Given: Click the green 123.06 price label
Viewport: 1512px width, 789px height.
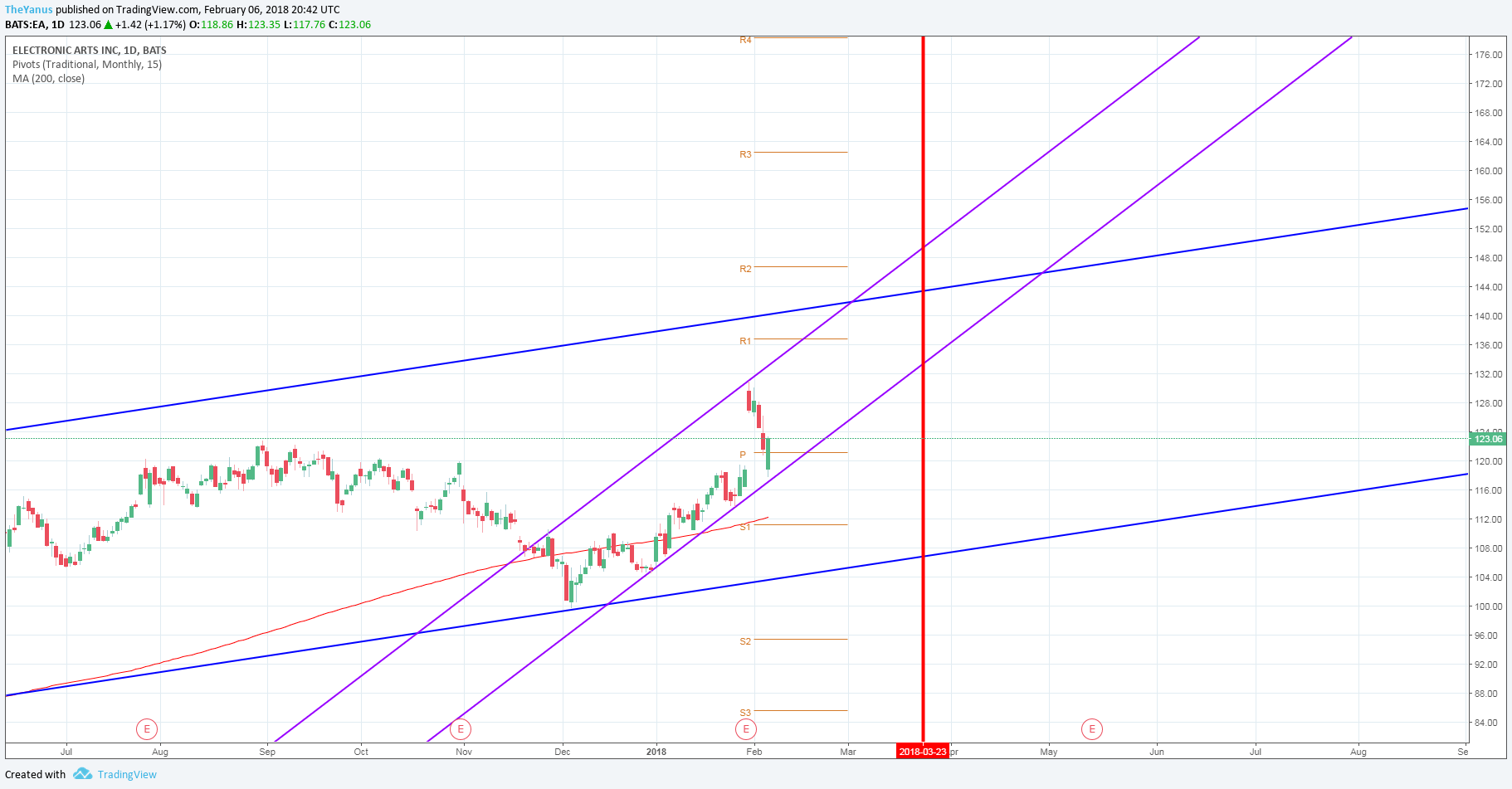Looking at the screenshot, I should [x=1488, y=439].
